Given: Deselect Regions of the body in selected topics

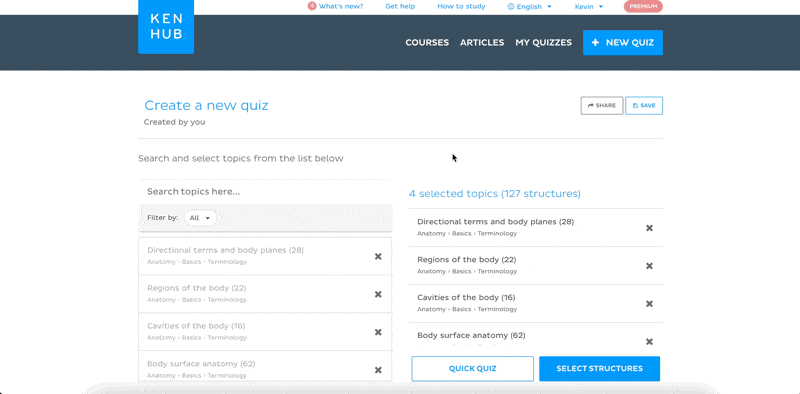Looking at the screenshot, I should (649, 266).
